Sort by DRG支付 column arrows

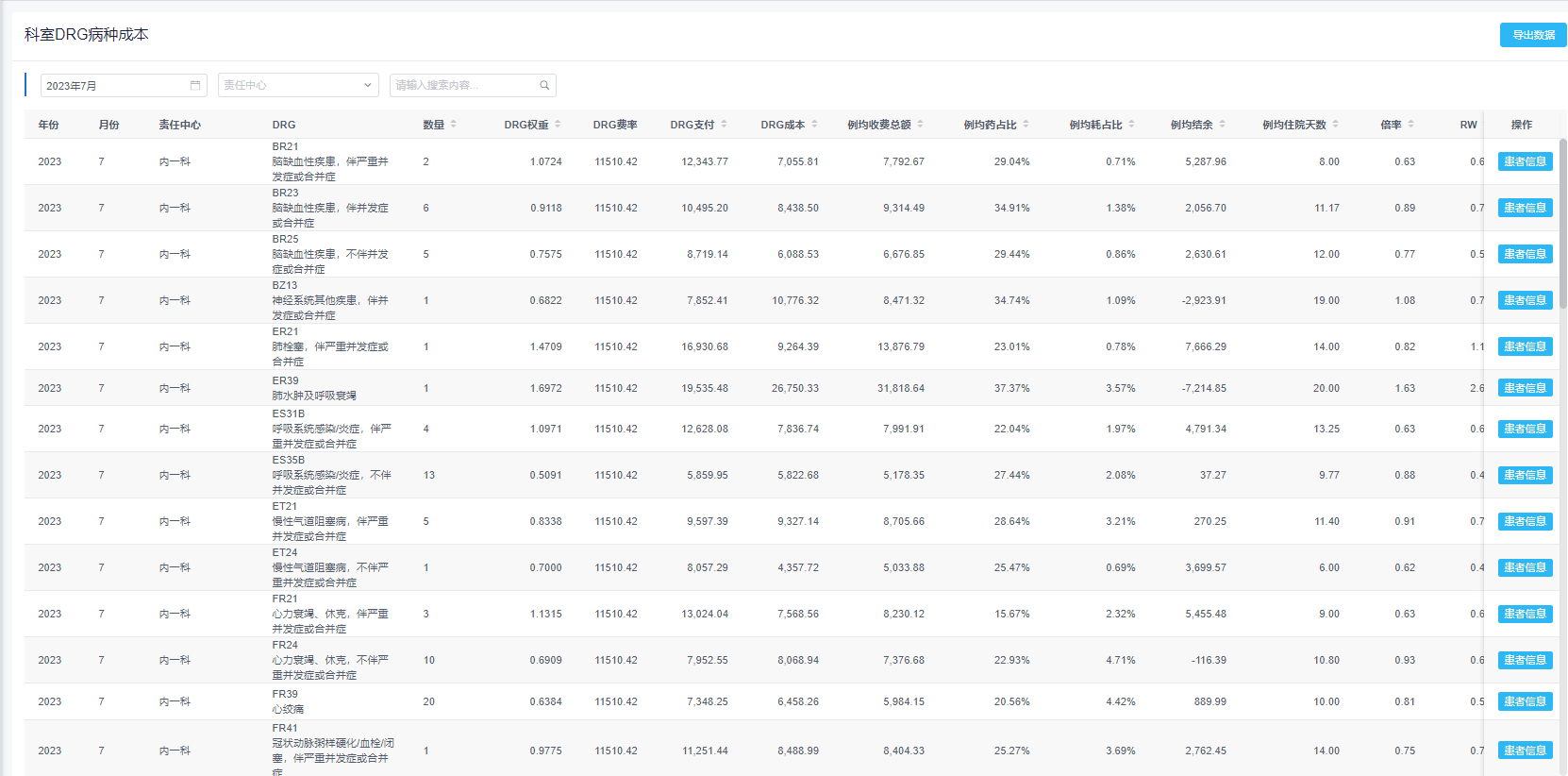(x=724, y=125)
